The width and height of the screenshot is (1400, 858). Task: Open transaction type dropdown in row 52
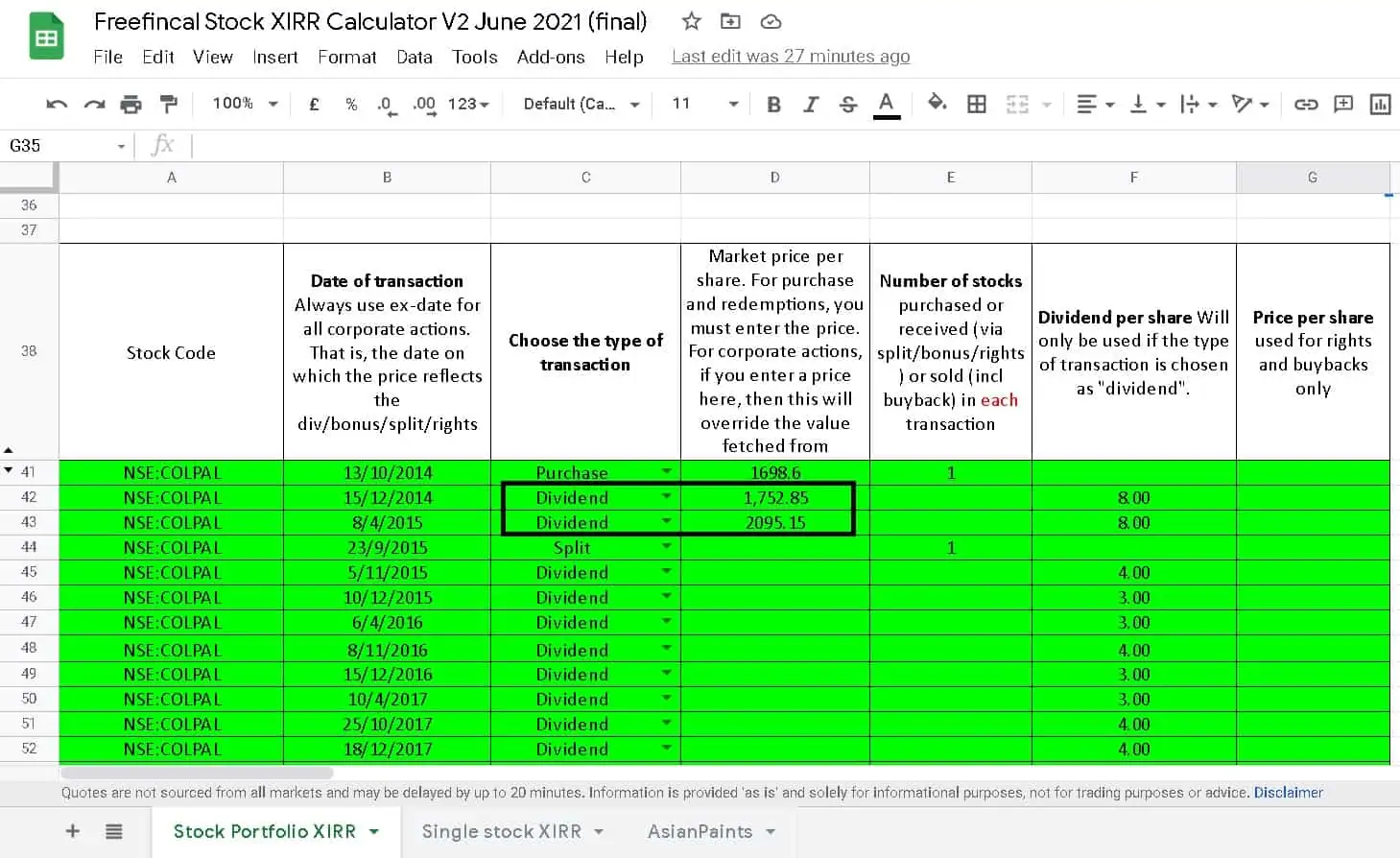(x=666, y=748)
